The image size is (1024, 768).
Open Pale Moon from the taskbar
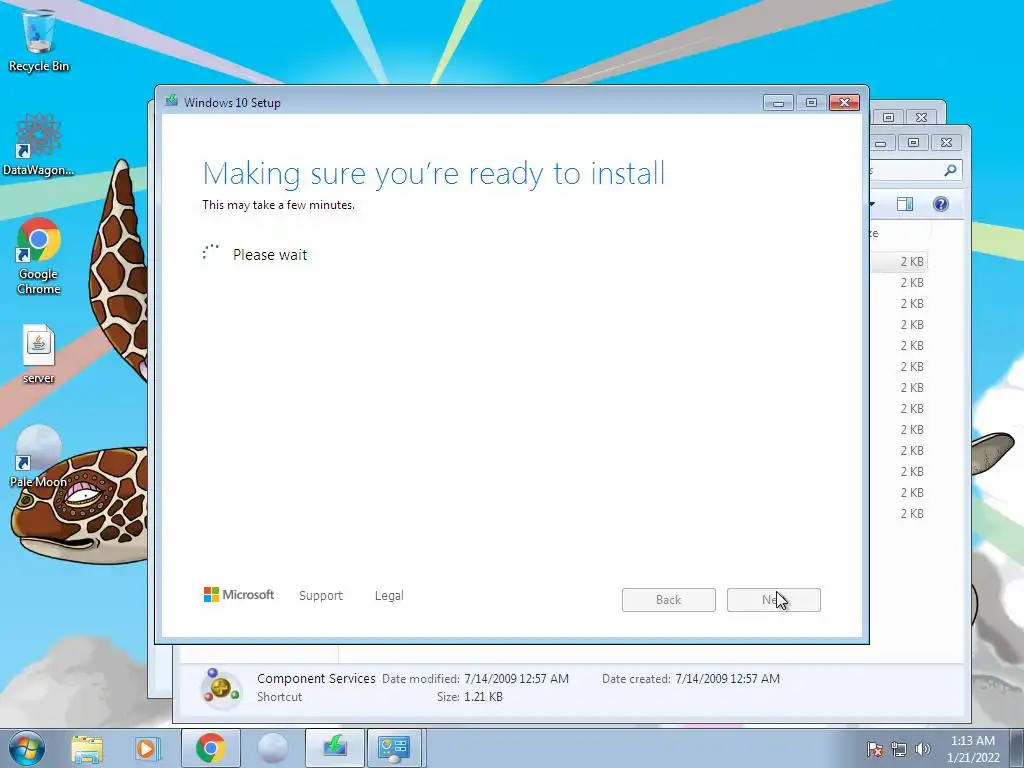pyautogui.click(x=272, y=748)
